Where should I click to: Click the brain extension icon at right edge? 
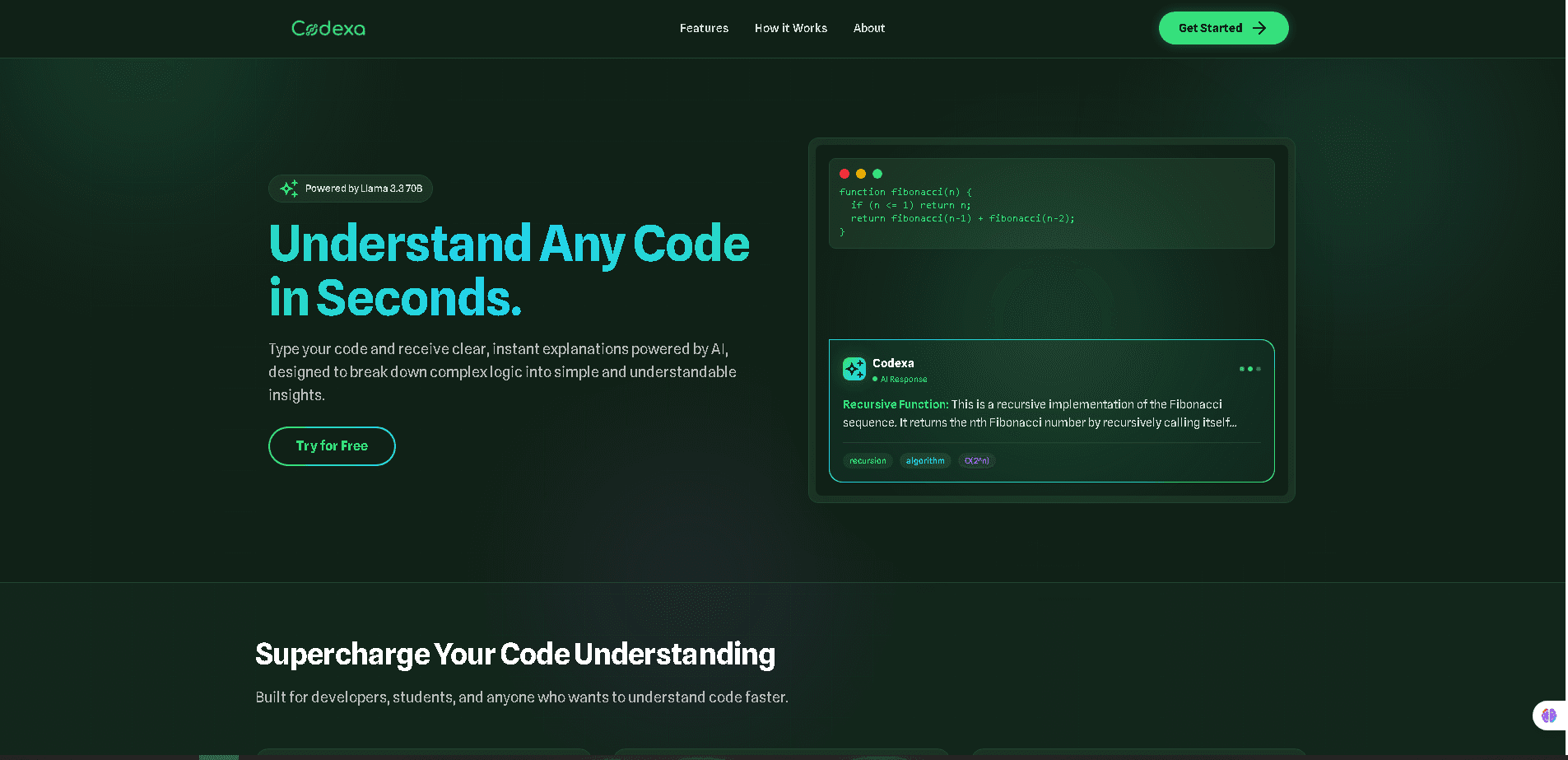(1549, 716)
